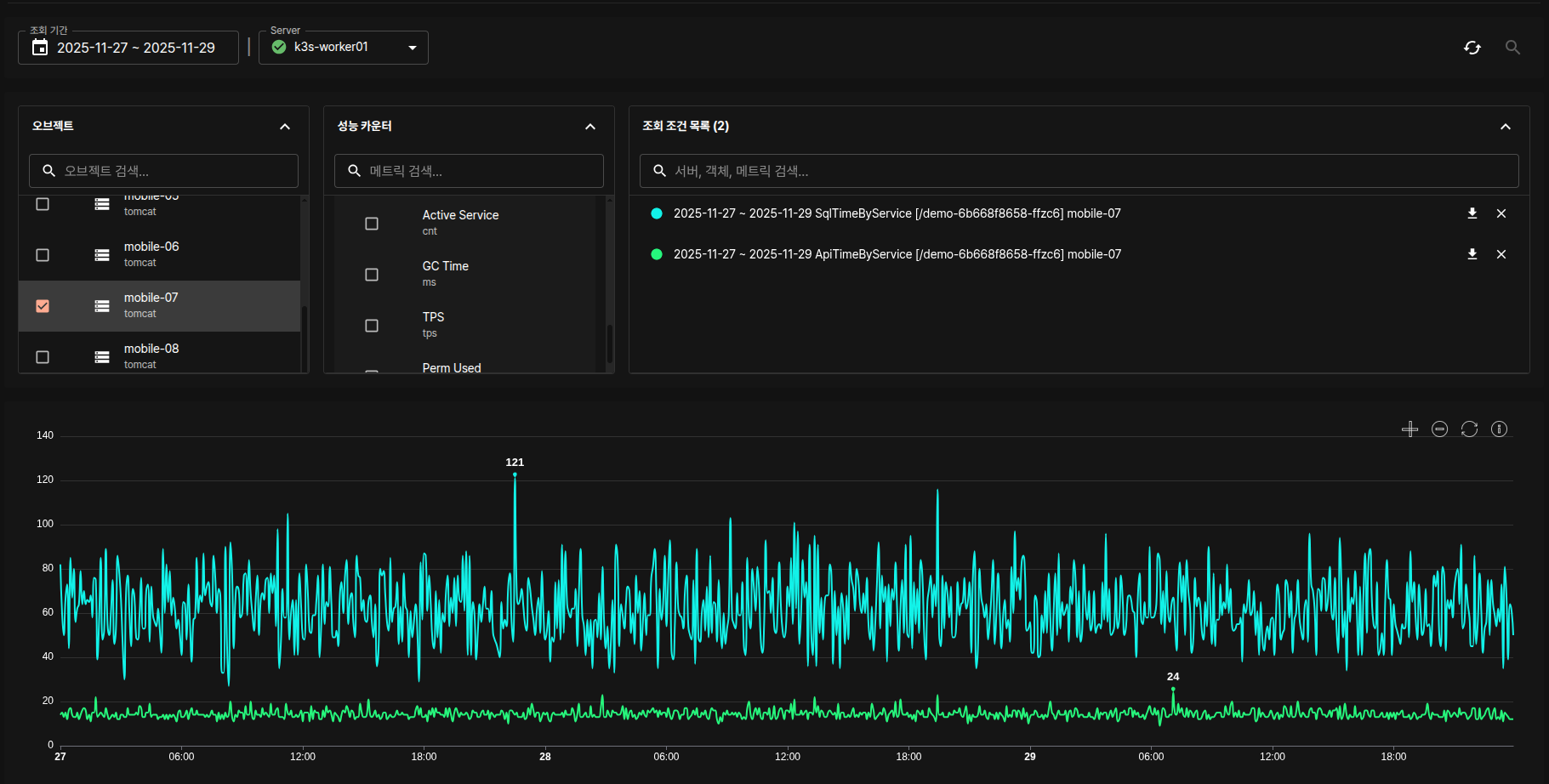Open the chart info icon
This screenshot has height=784, width=1549.
click(1499, 429)
